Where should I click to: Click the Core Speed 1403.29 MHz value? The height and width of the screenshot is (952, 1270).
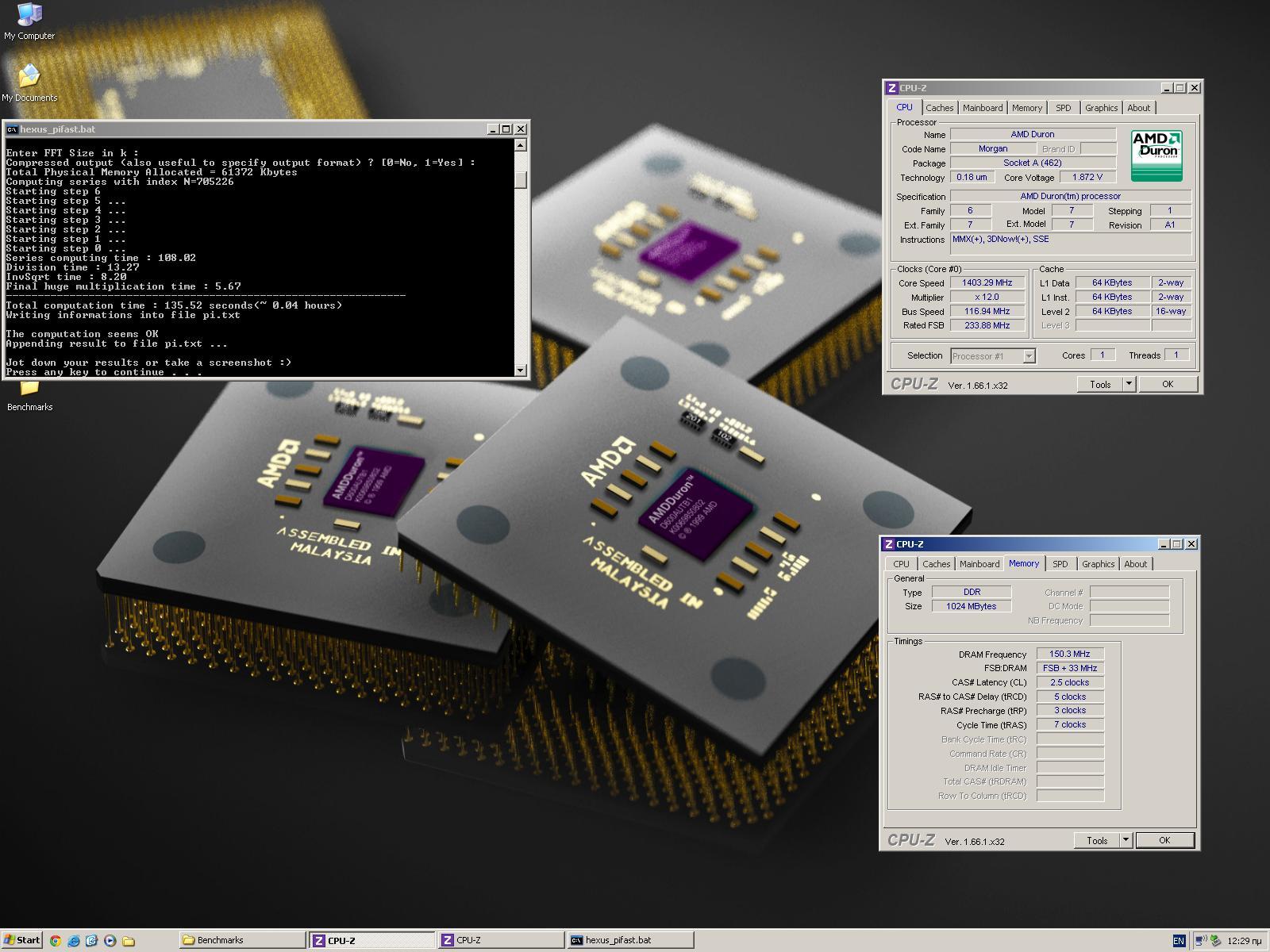pyautogui.click(x=987, y=282)
